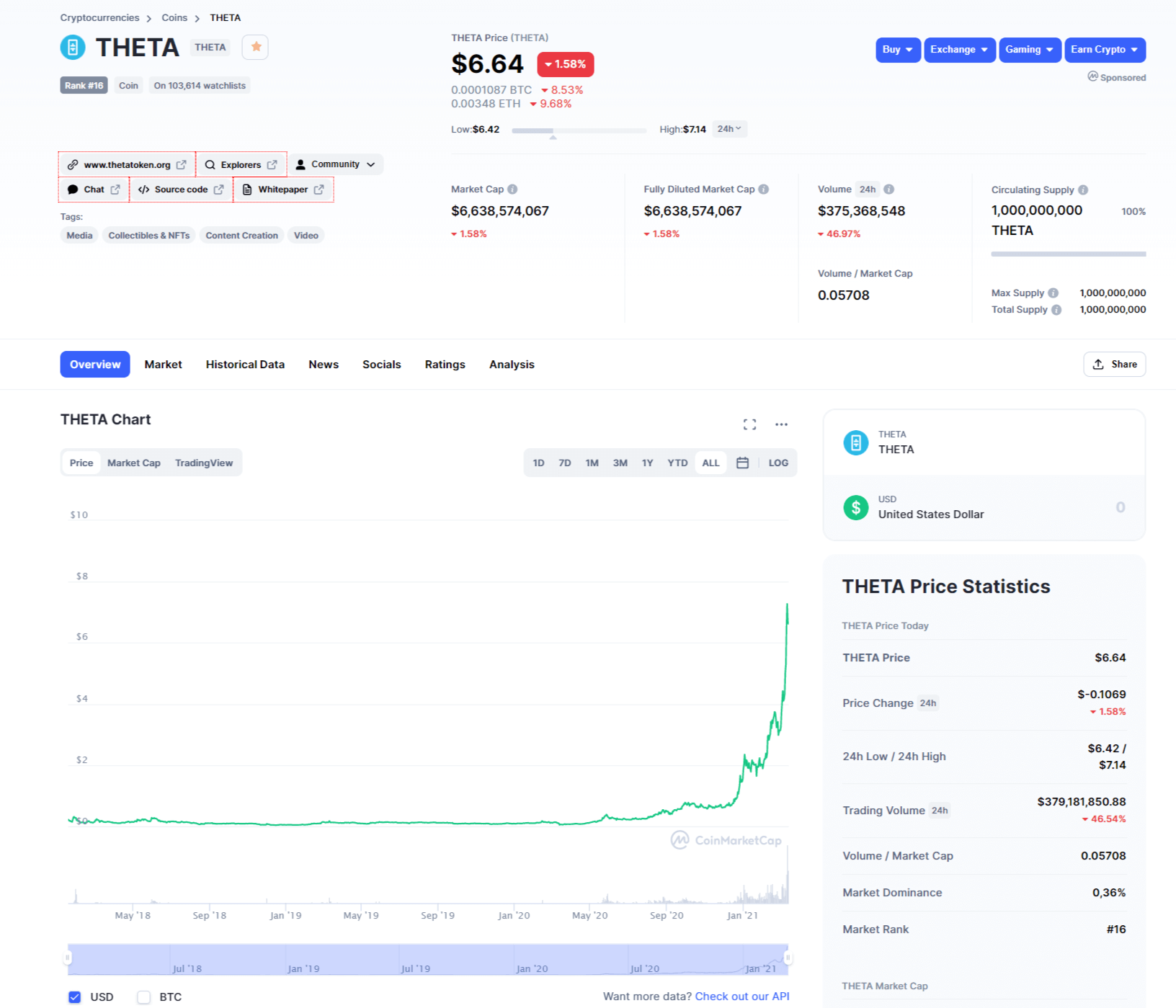Switch to the News tab
This screenshot has height=1008, width=1176.
324,365
